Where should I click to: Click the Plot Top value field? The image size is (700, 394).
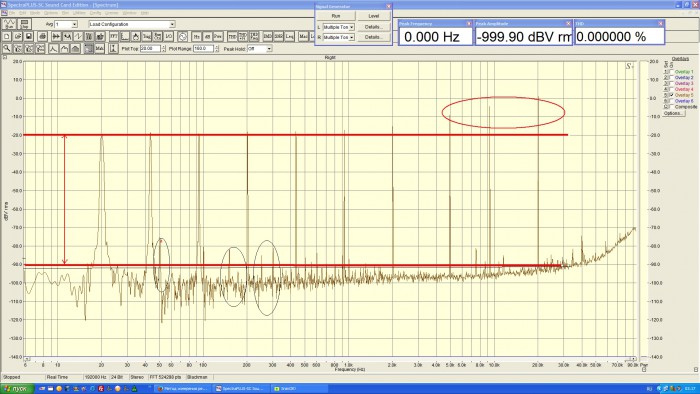pos(150,48)
